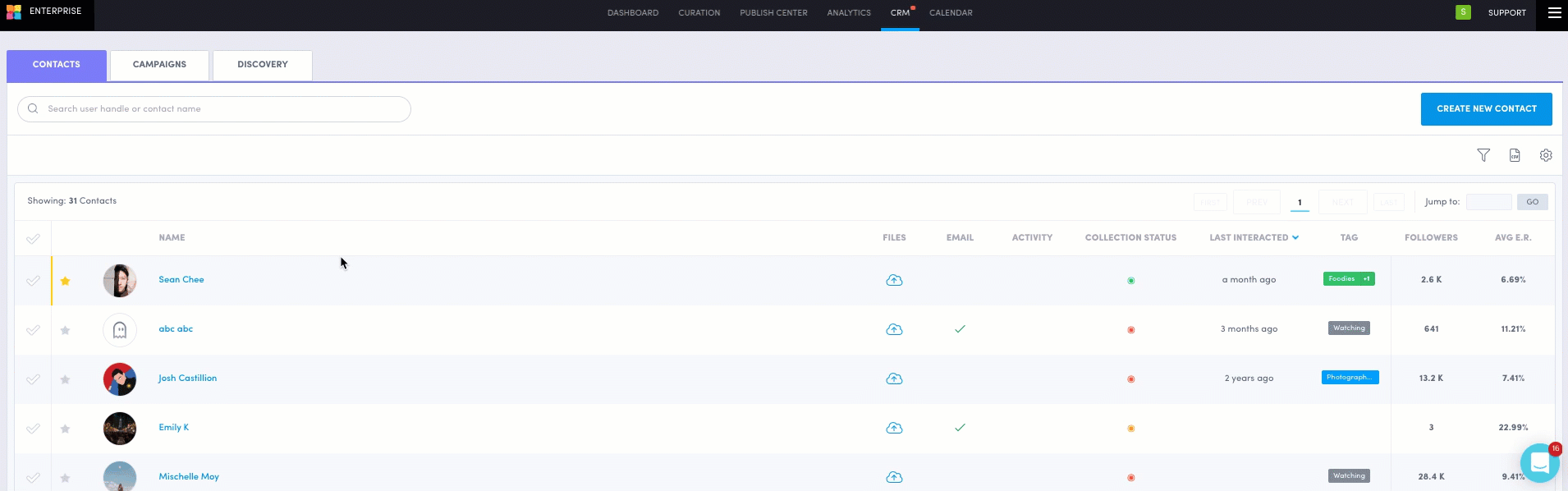
Task: Select all contacts with header checkmark
Action: point(33,239)
